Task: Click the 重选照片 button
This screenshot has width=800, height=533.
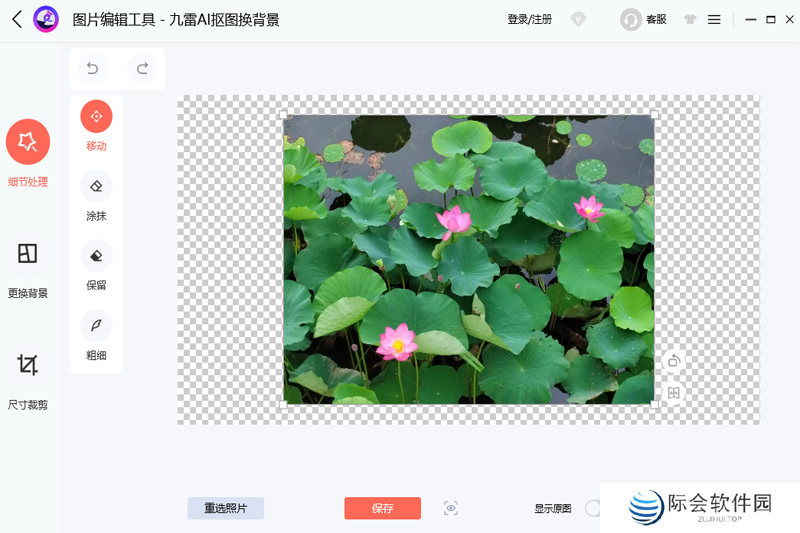Action: pos(225,508)
